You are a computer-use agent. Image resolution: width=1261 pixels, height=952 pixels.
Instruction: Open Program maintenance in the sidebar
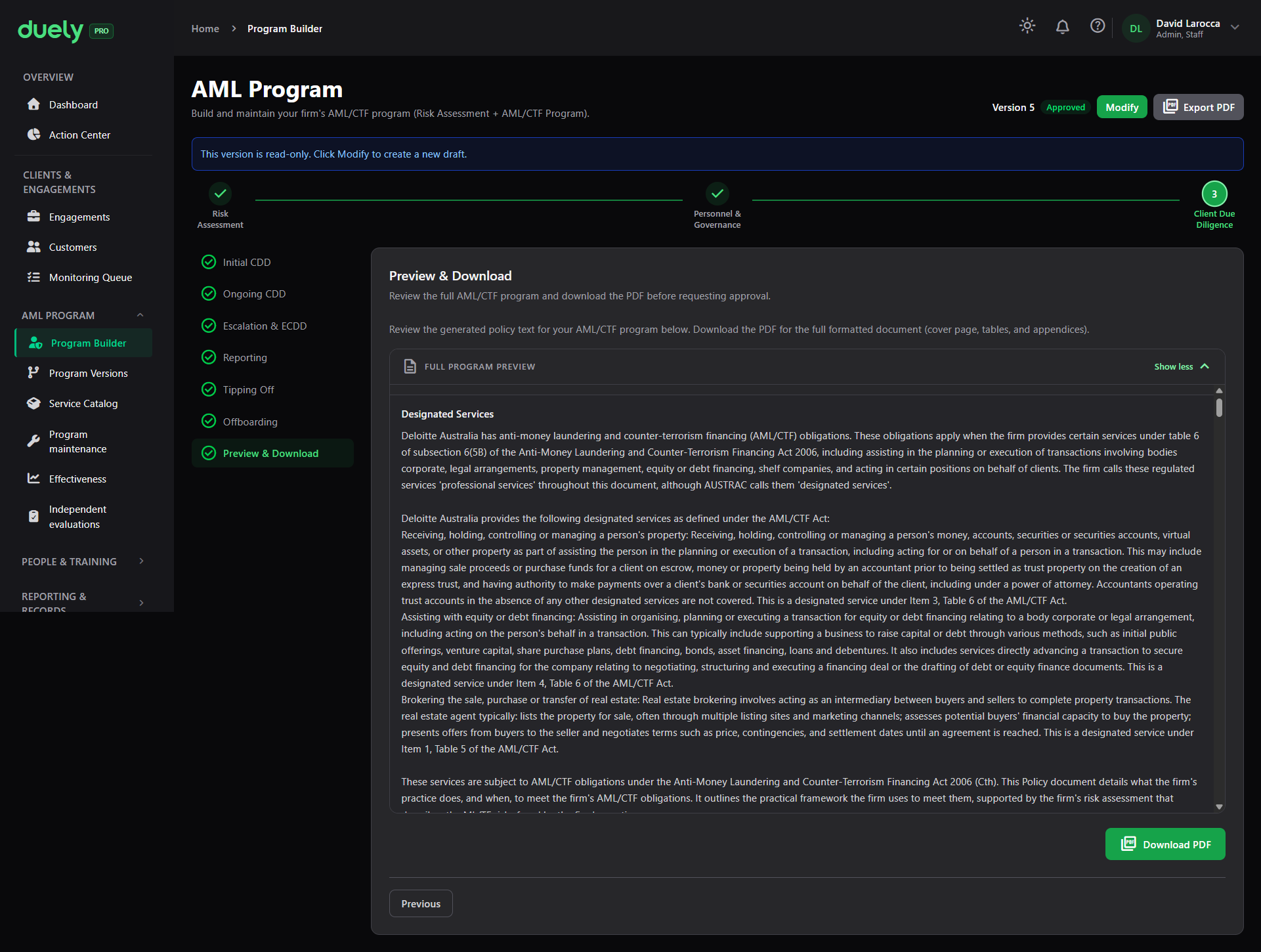(x=83, y=441)
